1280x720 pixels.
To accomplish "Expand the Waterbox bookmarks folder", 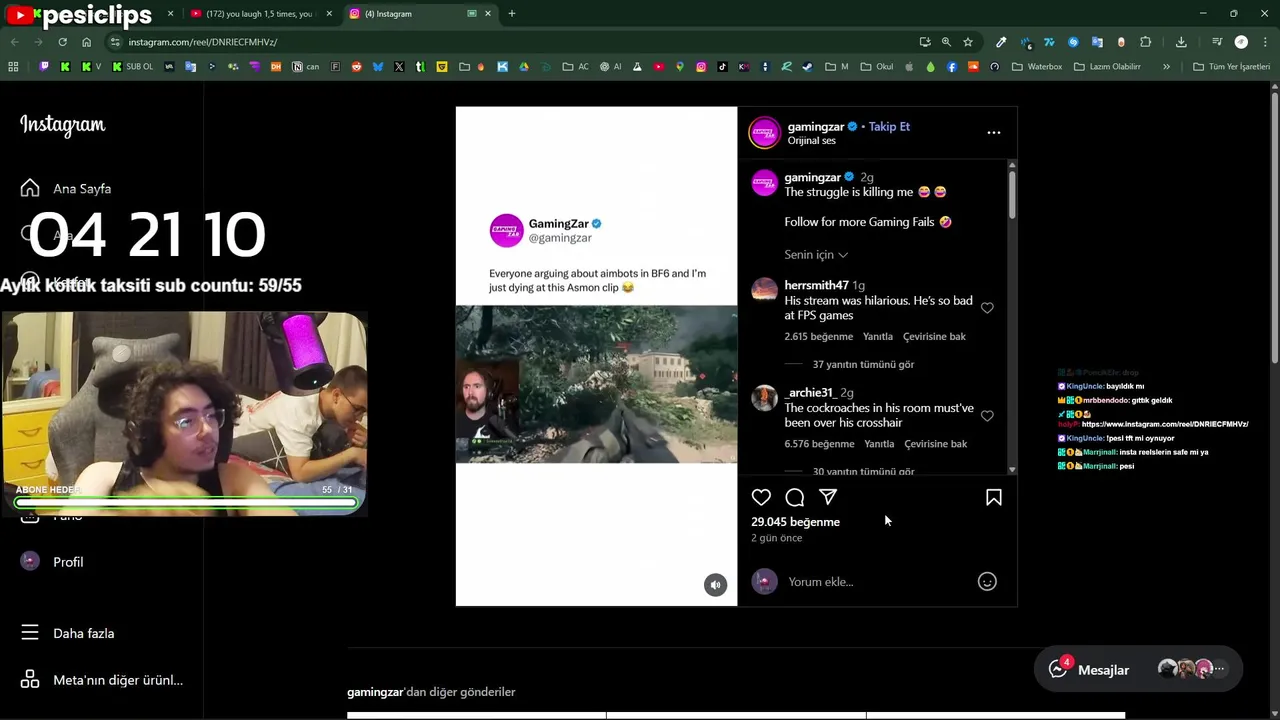I will click(1037, 67).
